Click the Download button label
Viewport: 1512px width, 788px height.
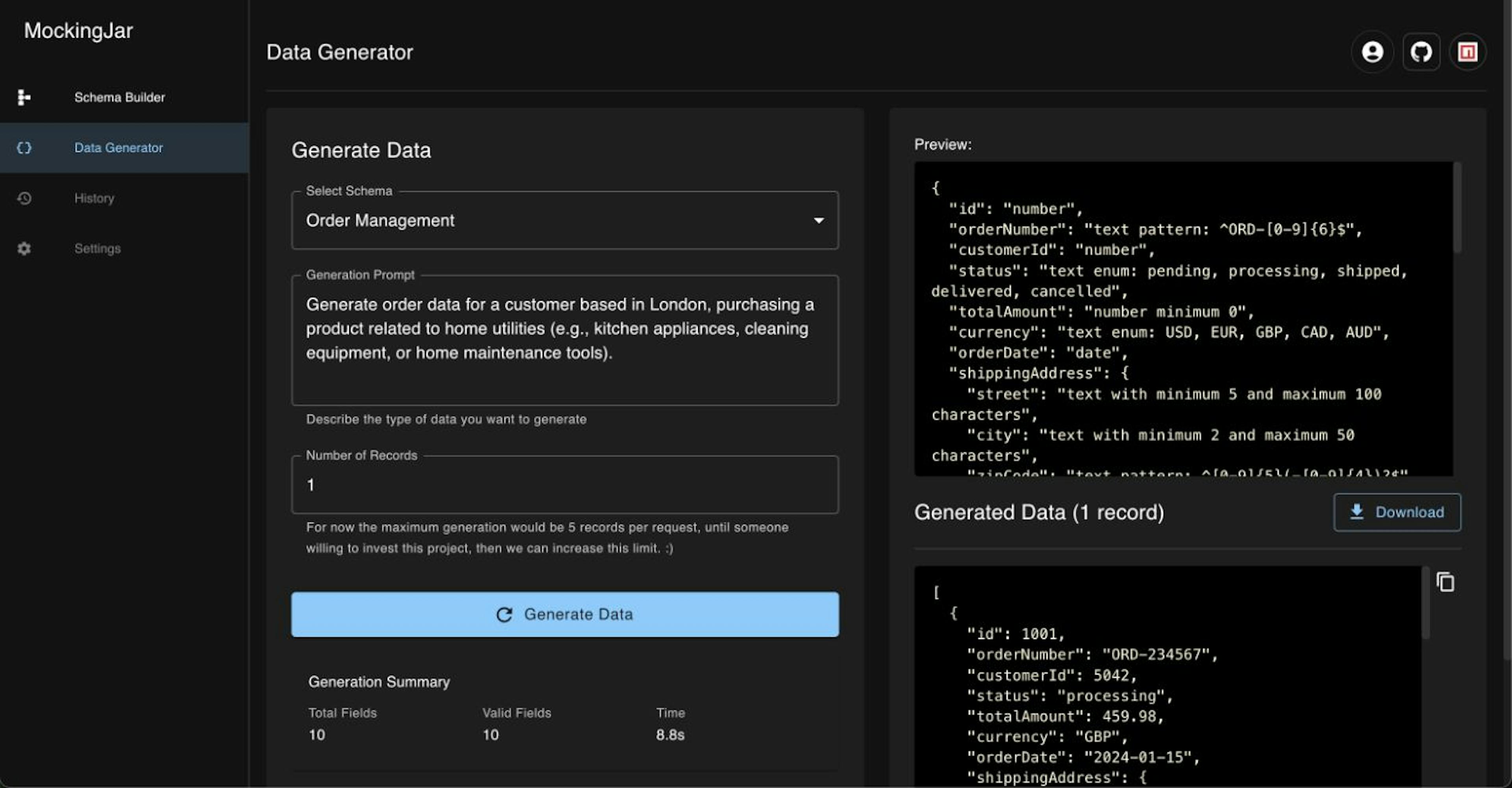coord(1409,512)
